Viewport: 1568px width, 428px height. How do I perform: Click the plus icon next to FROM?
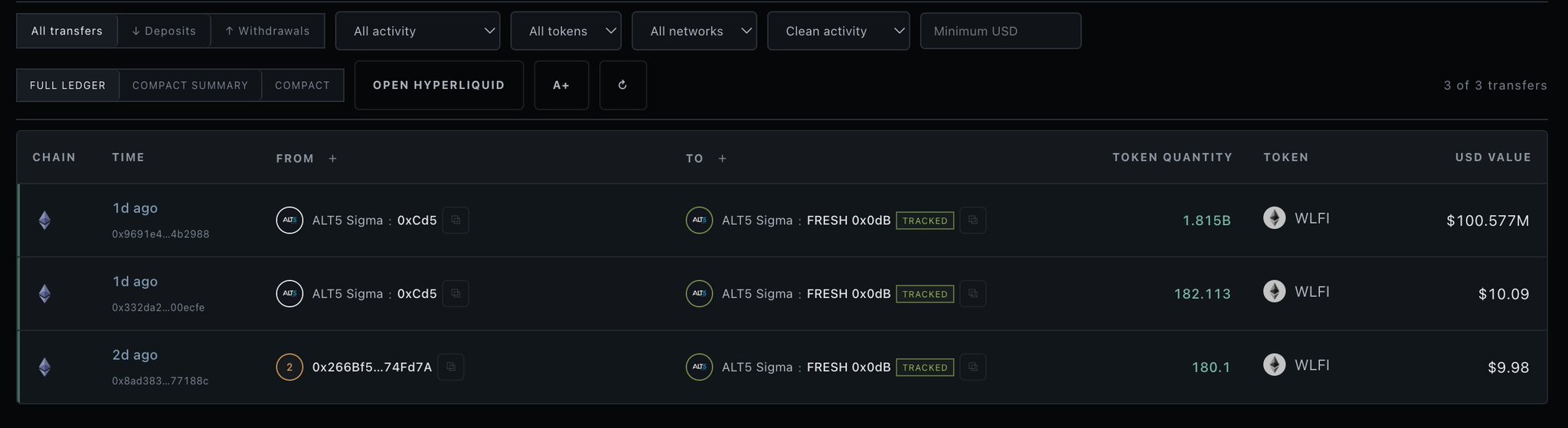point(332,158)
